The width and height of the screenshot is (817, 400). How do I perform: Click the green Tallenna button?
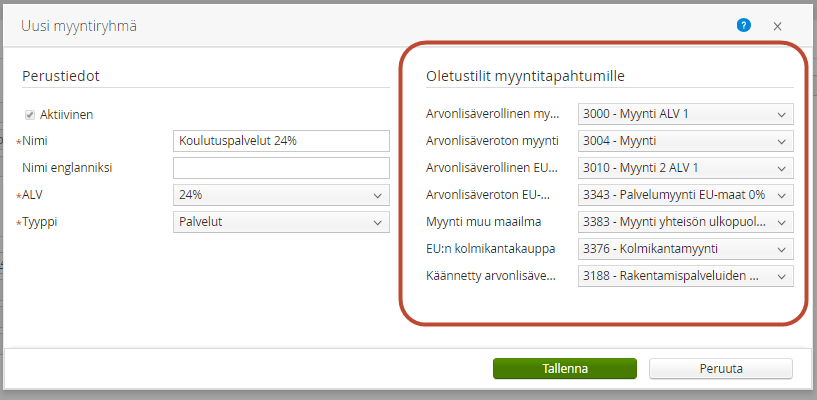click(564, 368)
